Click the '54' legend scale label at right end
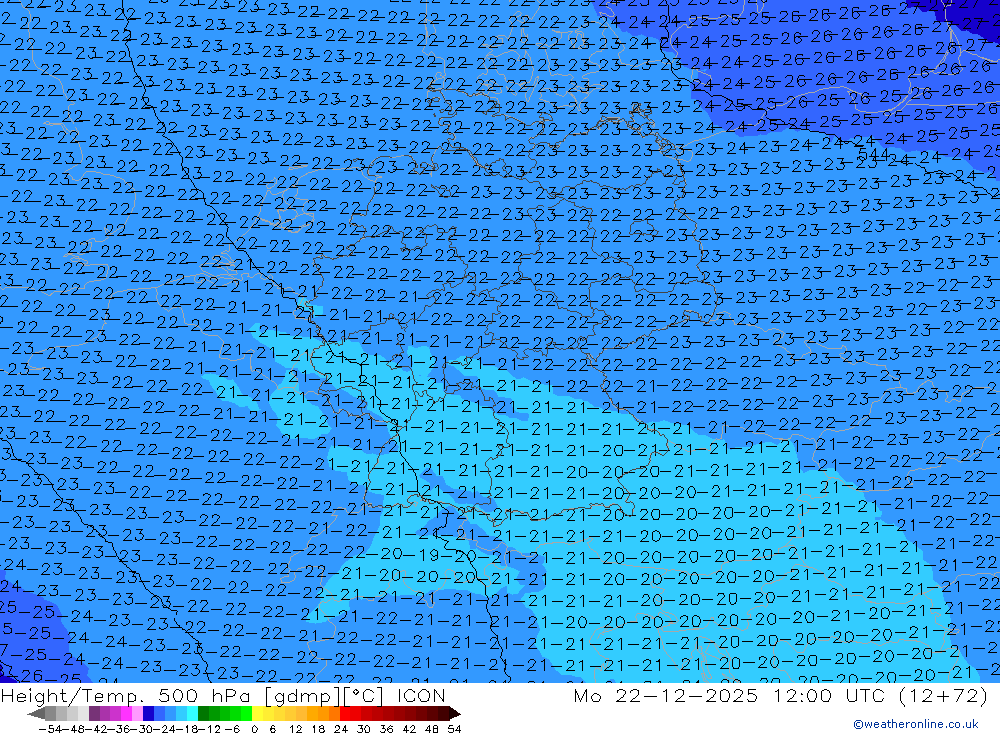This screenshot has width=1000, height=733. pyautogui.click(x=454, y=729)
